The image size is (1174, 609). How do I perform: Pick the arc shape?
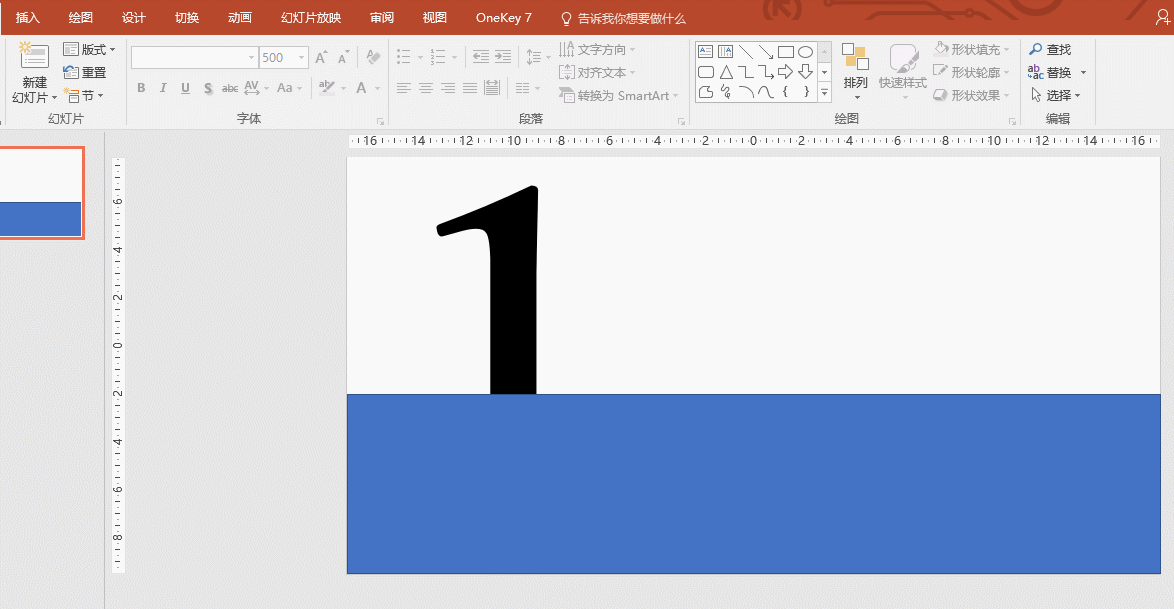pos(746,91)
